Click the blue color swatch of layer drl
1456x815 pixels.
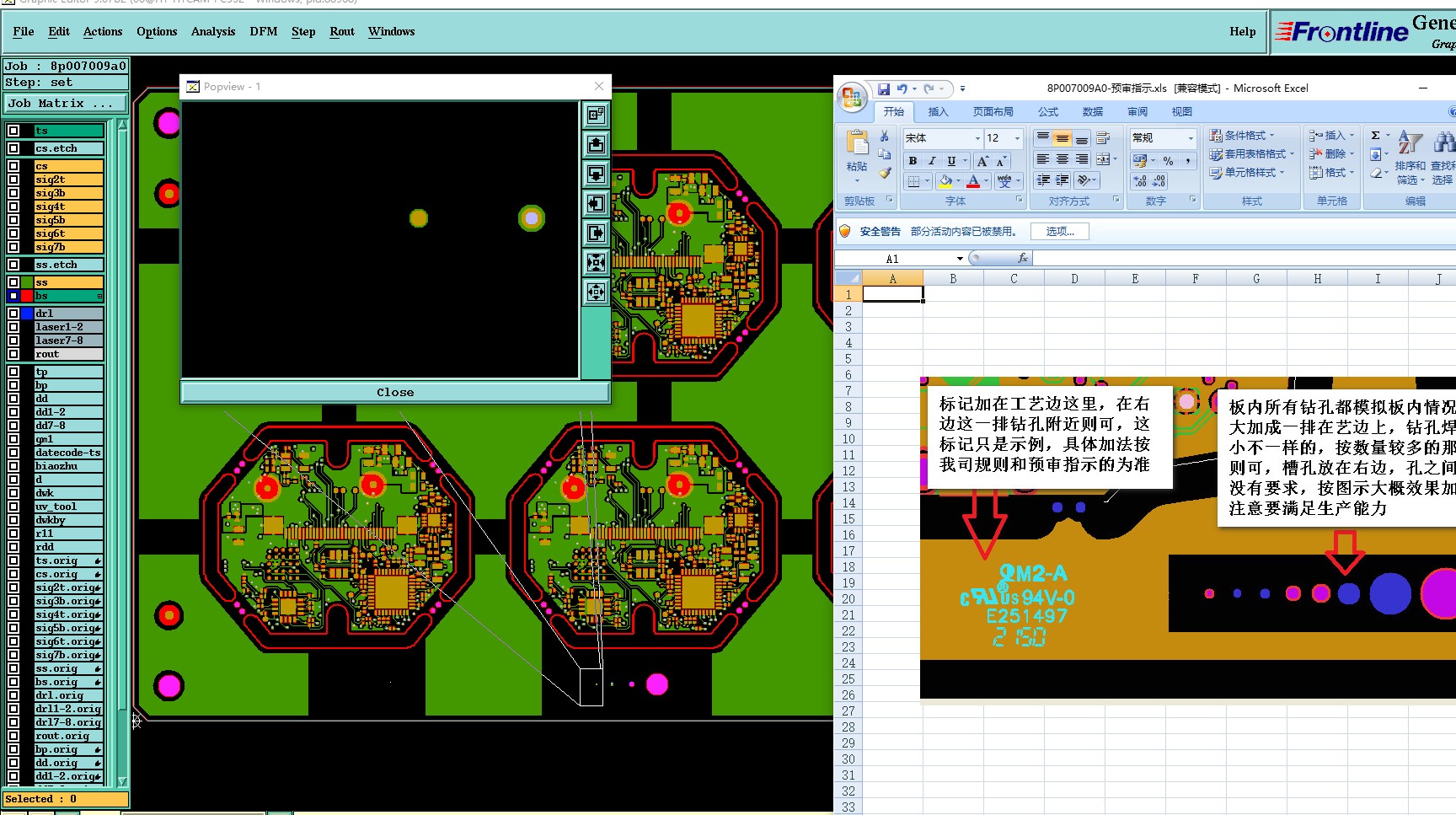pos(27,314)
